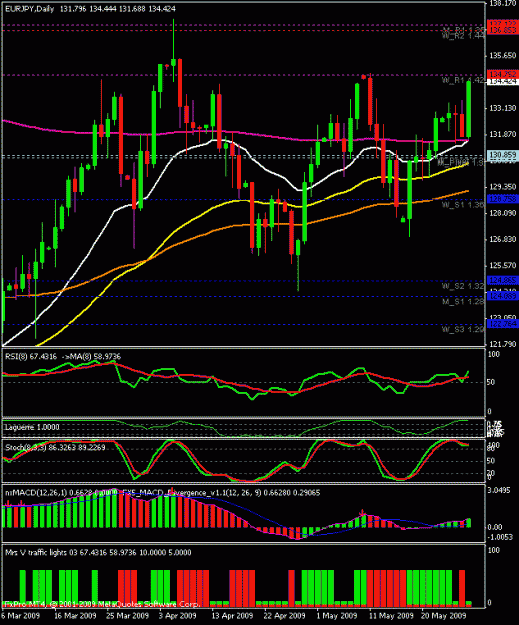Click the W_S3 1.29 pivot label

(x=463, y=330)
